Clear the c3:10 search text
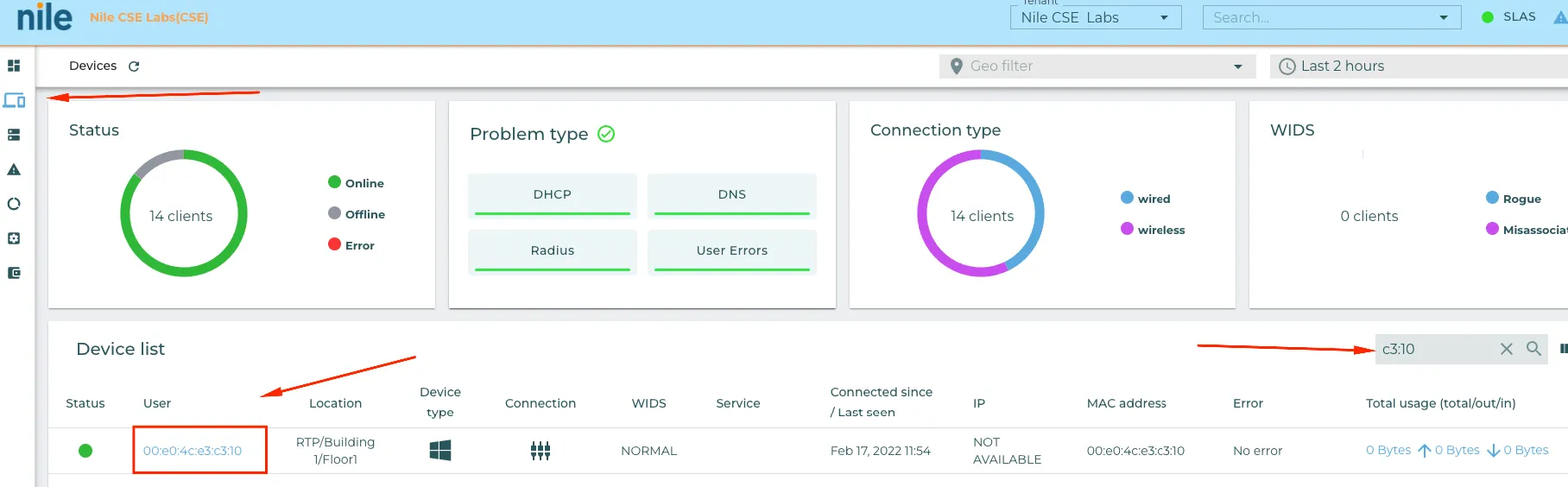 [1506, 349]
